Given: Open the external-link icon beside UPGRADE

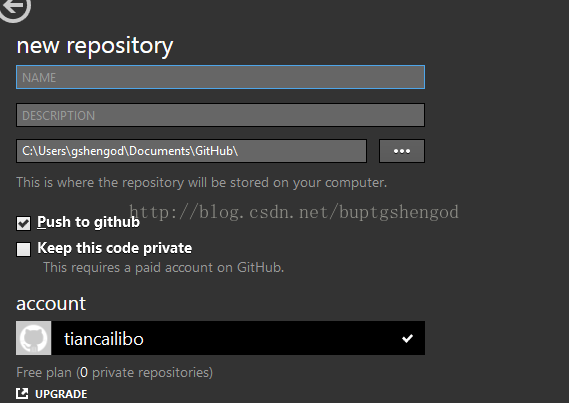Looking at the screenshot, I should click(x=22, y=393).
